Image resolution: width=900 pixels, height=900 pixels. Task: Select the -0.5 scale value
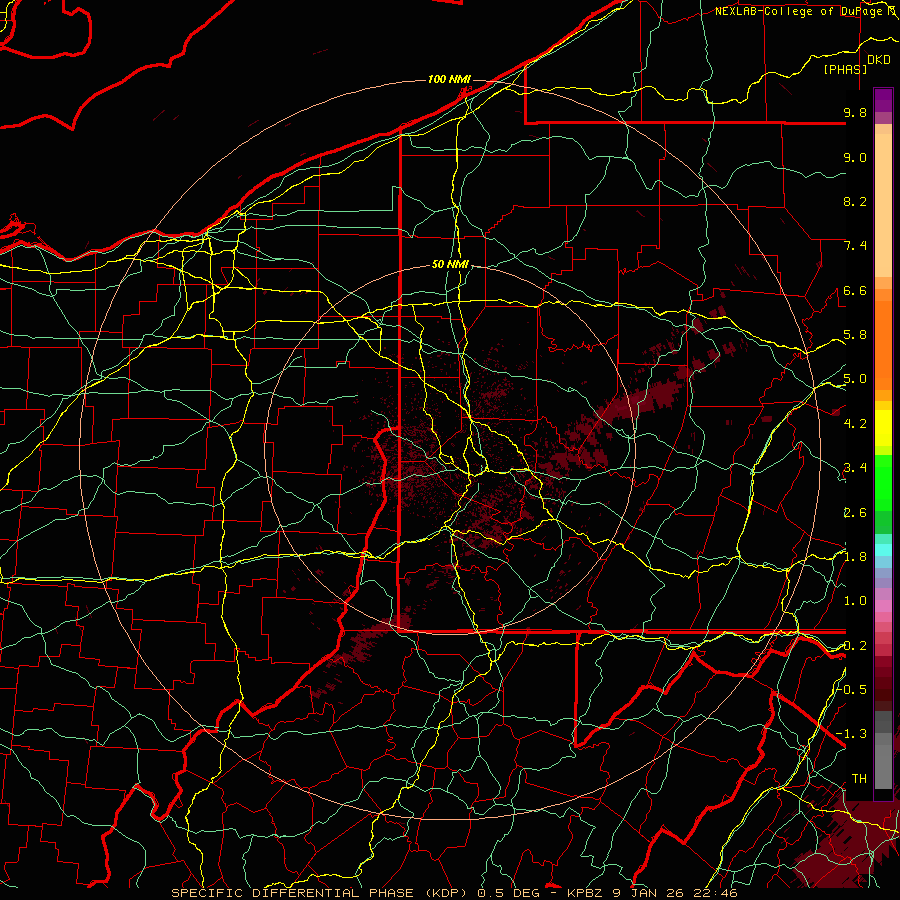pos(852,690)
